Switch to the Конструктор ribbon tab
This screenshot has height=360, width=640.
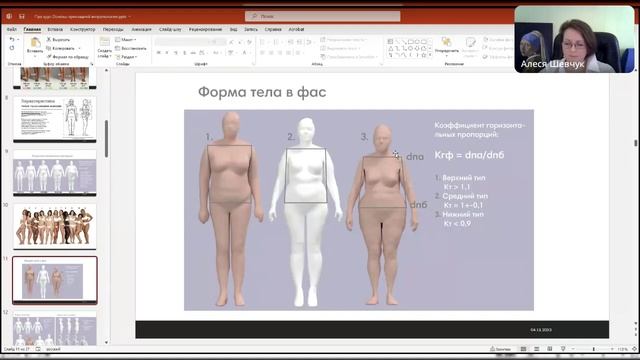[x=82, y=29]
